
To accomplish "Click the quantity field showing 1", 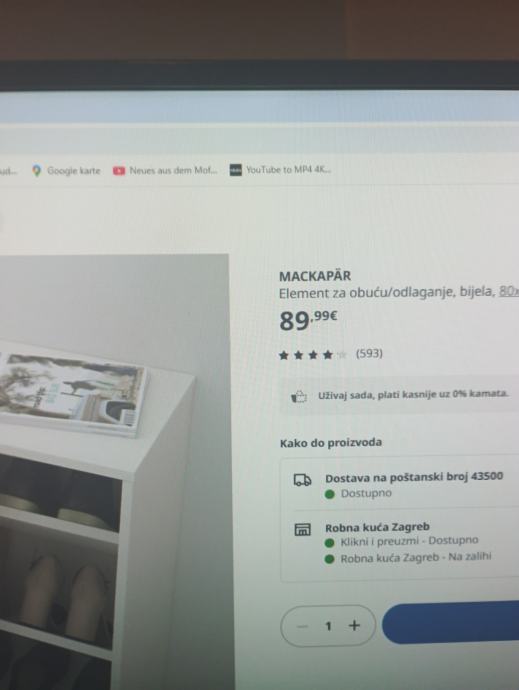I will 328,626.
